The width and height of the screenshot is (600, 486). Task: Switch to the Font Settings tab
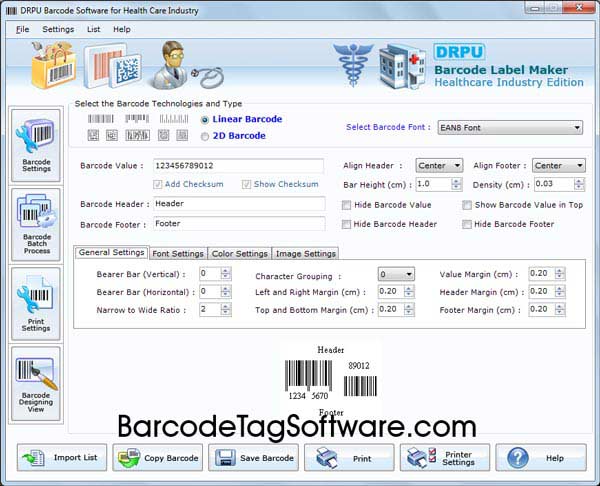click(178, 254)
